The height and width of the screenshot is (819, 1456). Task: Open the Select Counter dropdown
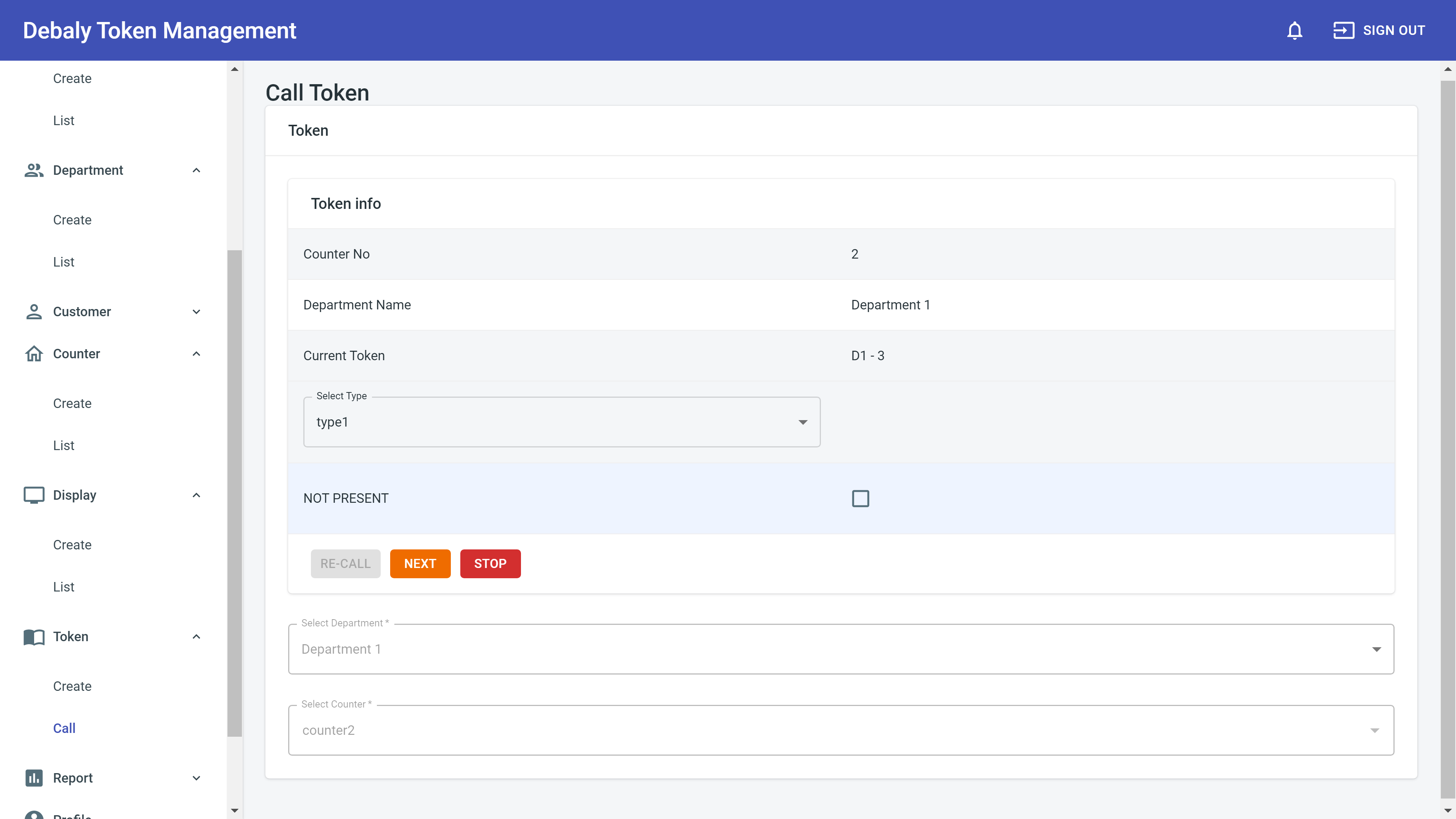pyautogui.click(x=841, y=730)
